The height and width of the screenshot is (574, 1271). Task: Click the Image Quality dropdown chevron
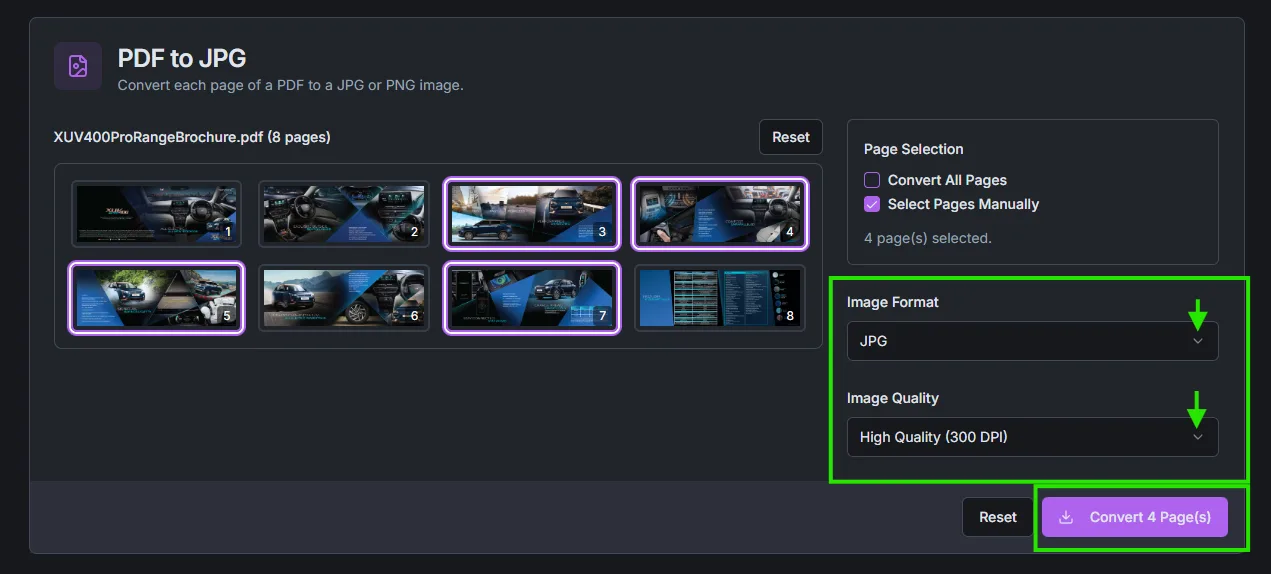click(x=1197, y=437)
